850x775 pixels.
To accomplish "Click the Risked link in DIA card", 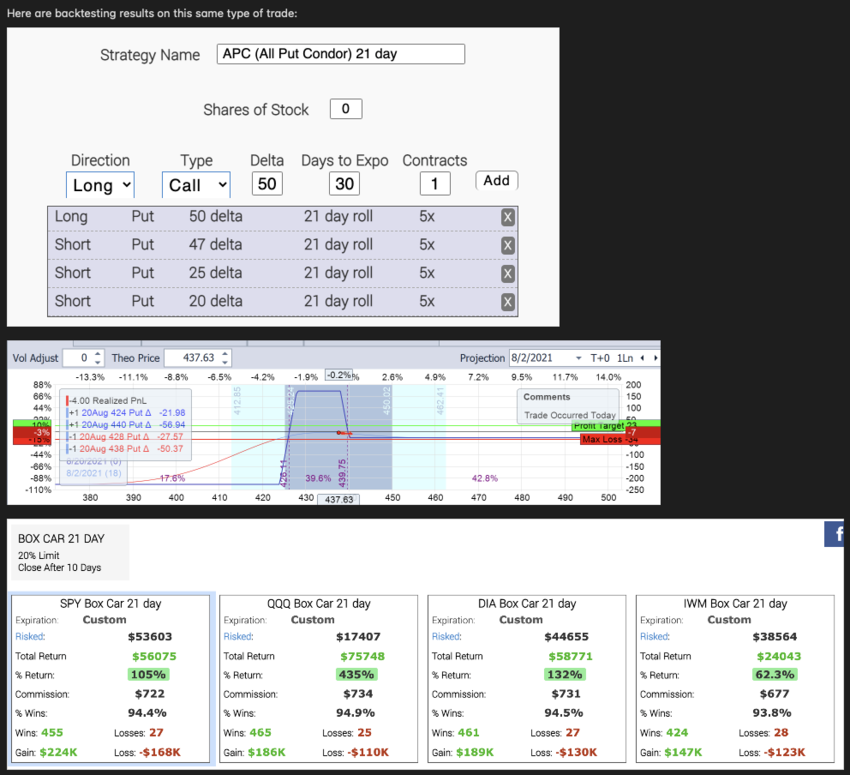I will 447,636.
